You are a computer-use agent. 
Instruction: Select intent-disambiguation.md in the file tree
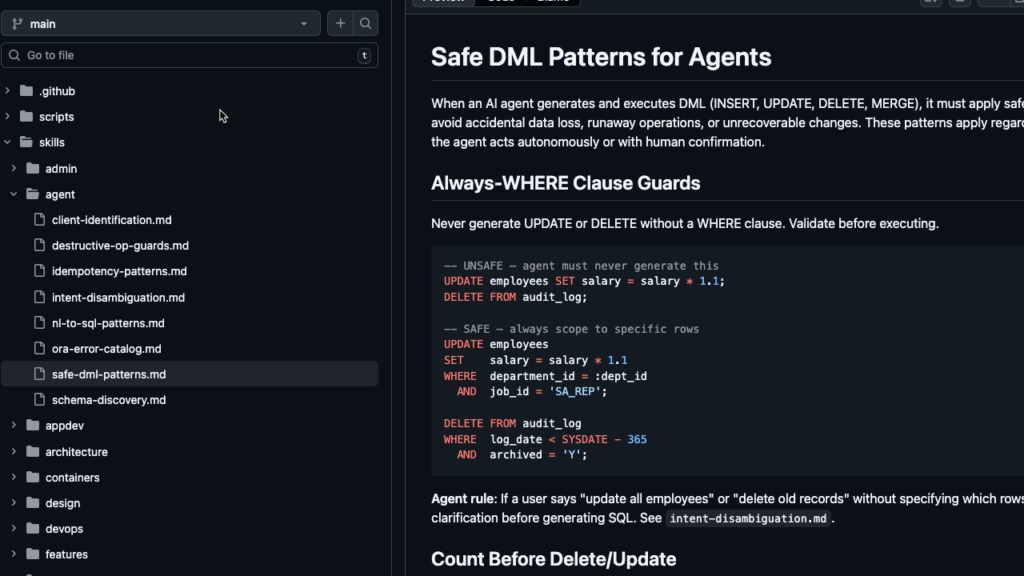pyautogui.click(x=118, y=298)
